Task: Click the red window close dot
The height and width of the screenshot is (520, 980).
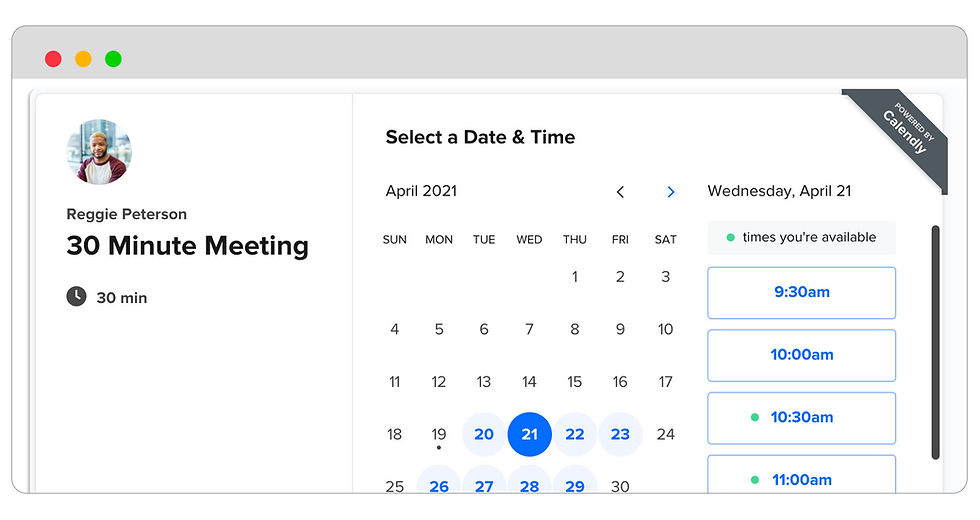Action: click(53, 59)
